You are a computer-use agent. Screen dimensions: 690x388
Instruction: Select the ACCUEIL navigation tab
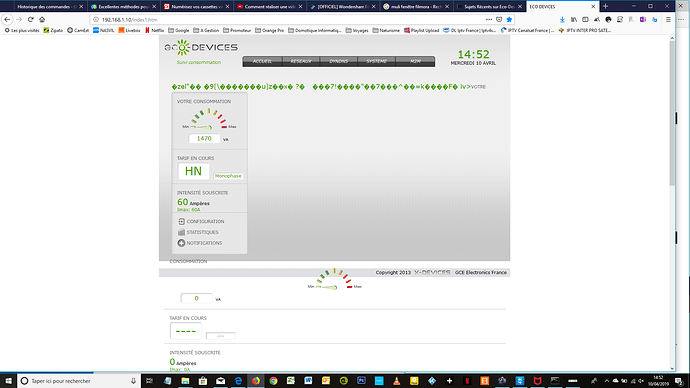(262, 61)
